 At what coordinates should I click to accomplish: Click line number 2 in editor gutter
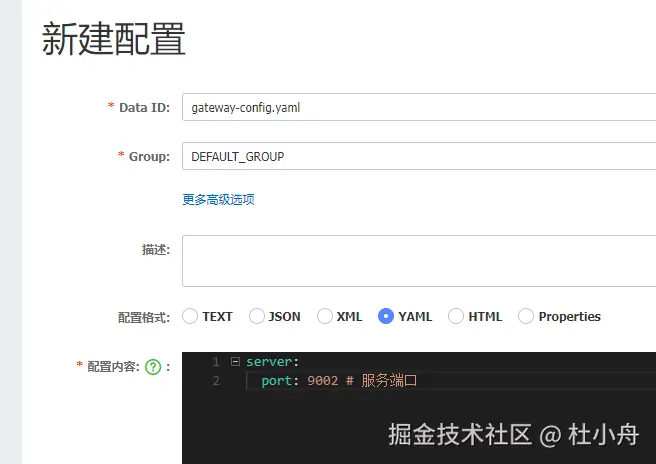215,381
